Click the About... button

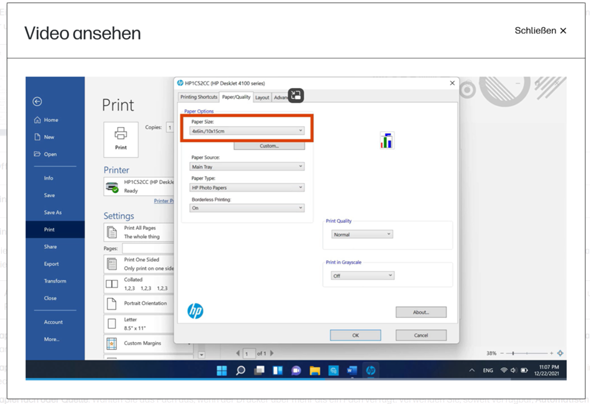[421, 312]
